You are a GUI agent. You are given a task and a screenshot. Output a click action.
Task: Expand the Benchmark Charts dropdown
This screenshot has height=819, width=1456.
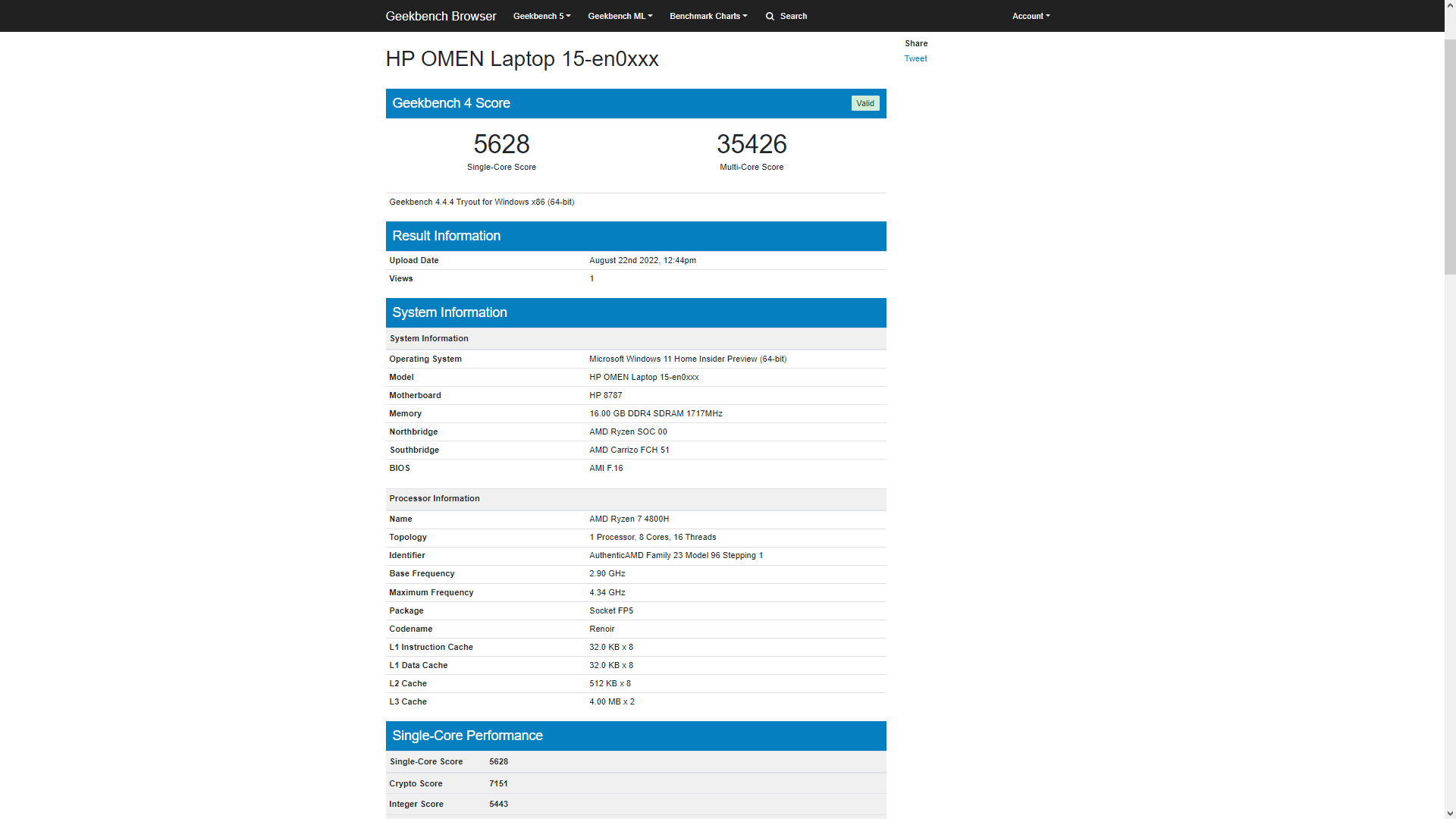(708, 16)
